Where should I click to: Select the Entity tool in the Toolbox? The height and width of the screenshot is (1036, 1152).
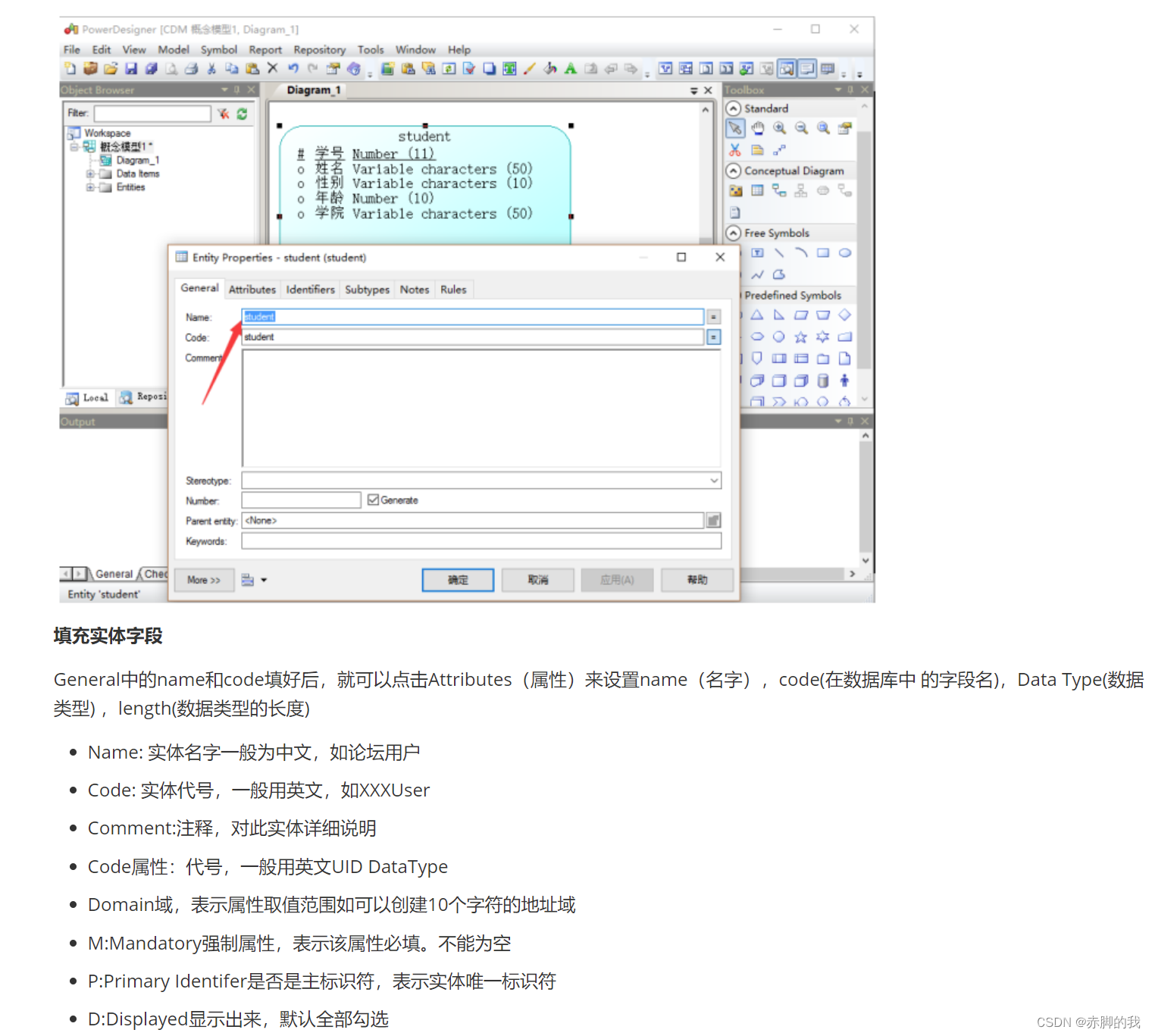coord(757,190)
